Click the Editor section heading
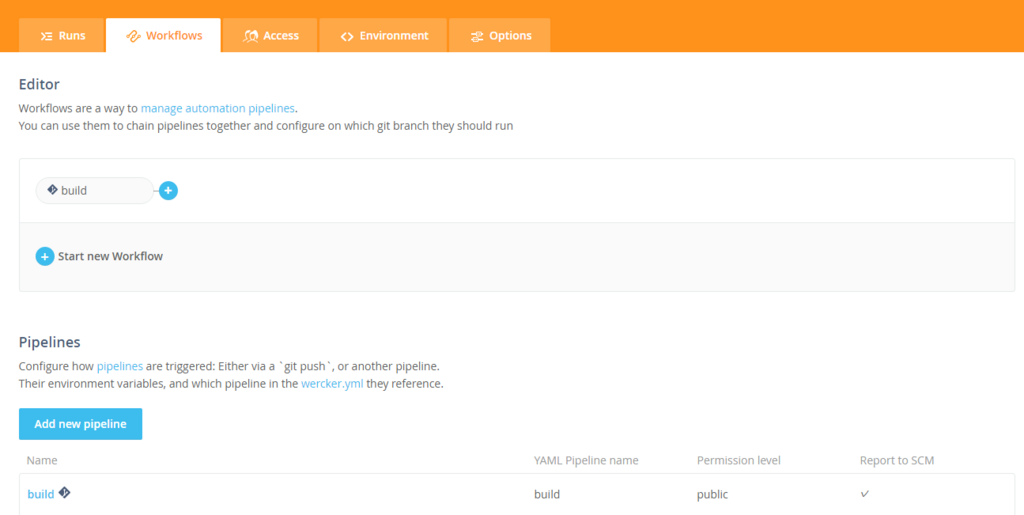Screen dimensions: 1024x515 pyautogui.click(x=39, y=84)
